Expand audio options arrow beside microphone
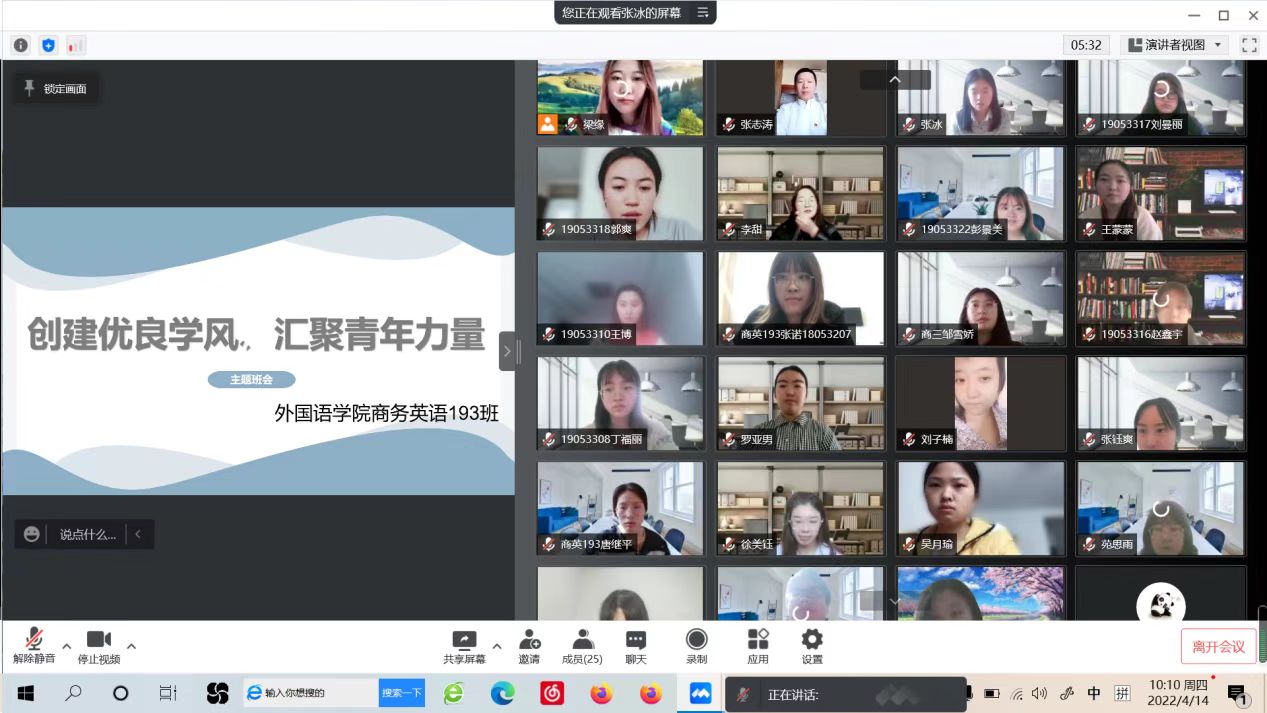 [x=67, y=646]
